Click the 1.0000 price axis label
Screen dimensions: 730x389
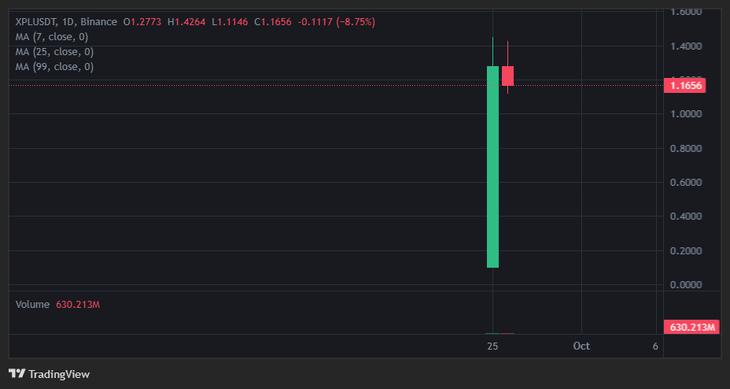point(686,114)
